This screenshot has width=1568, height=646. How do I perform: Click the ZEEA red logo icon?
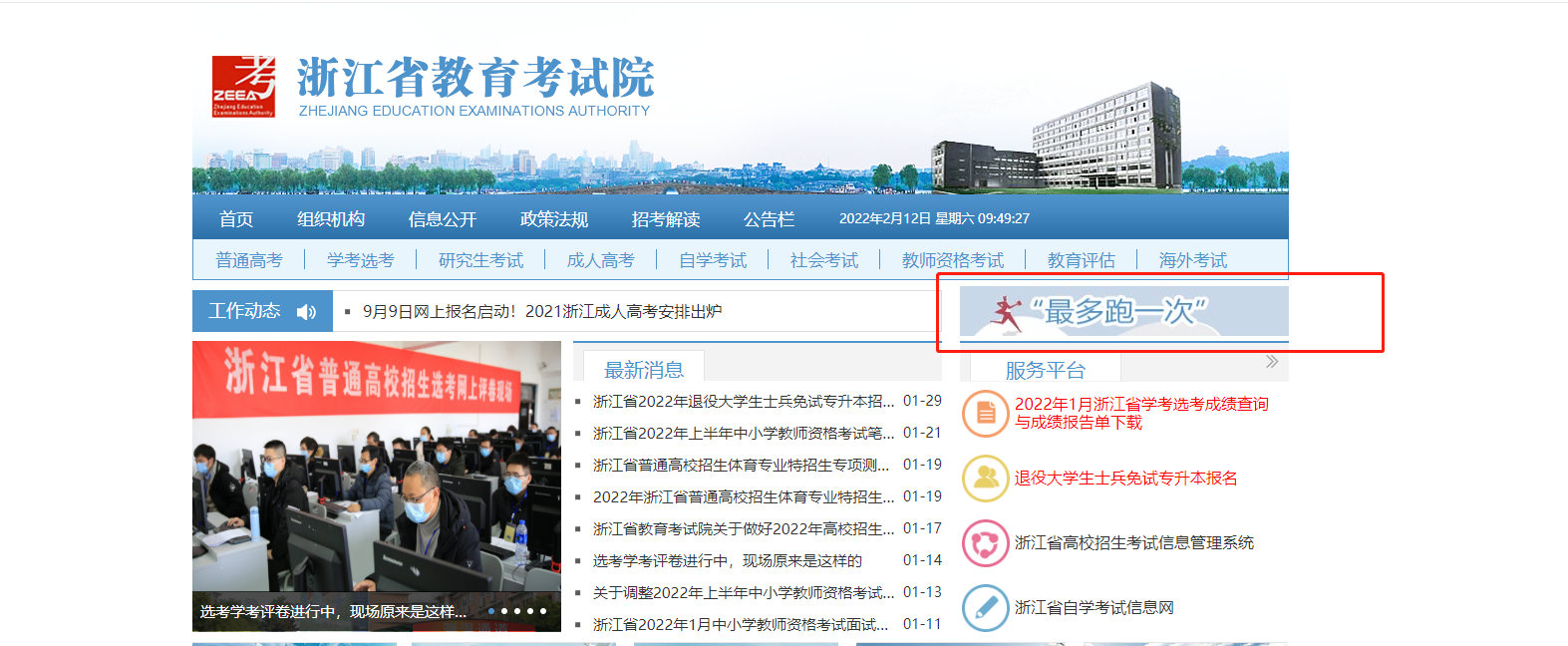coord(243,87)
